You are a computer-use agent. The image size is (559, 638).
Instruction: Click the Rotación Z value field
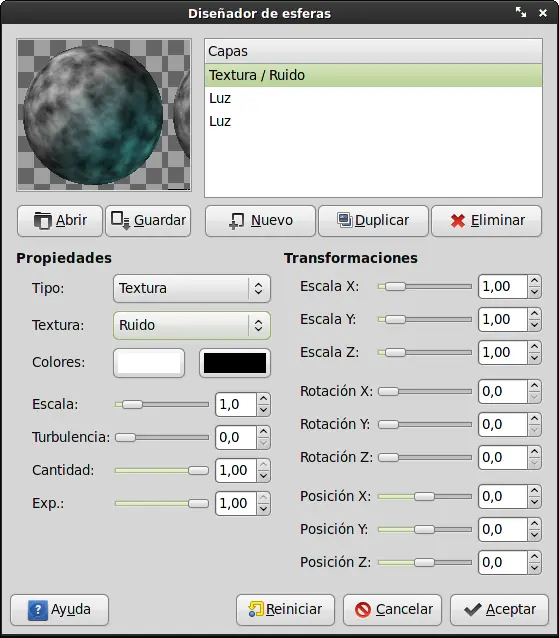(x=502, y=458)
